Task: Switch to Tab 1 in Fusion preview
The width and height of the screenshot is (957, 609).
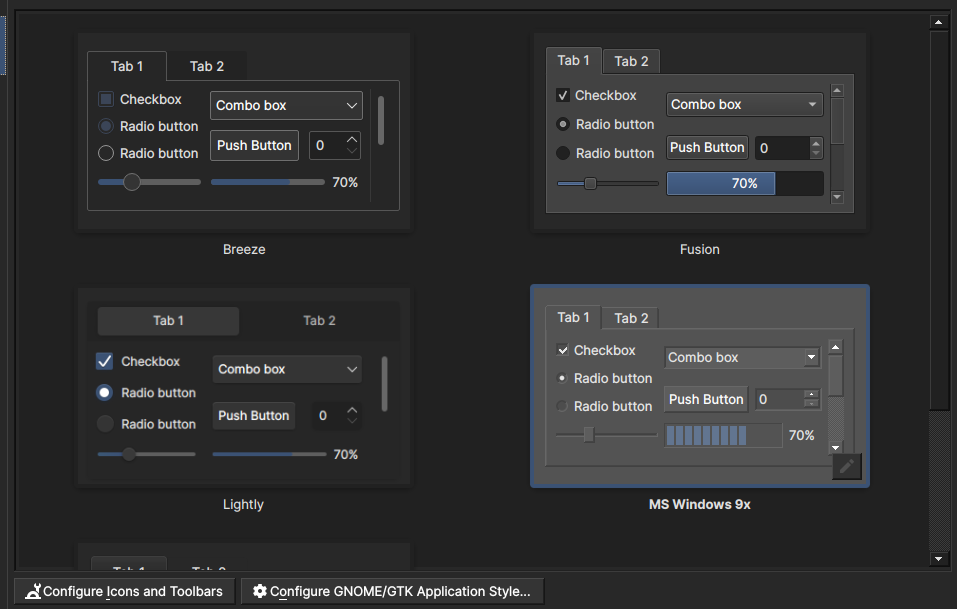Action: [574, 60]
